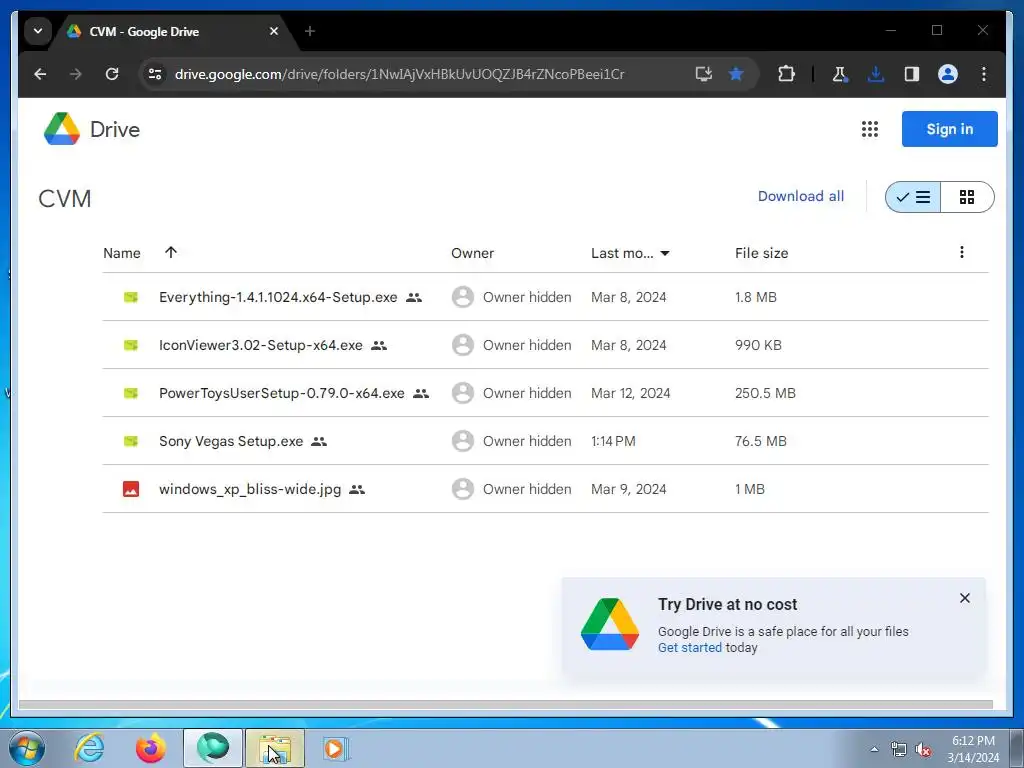Launch Internet Explorer from the taskbar
Image resolution: width=1024 pixels, height=768 pixels.
point(89,748)
